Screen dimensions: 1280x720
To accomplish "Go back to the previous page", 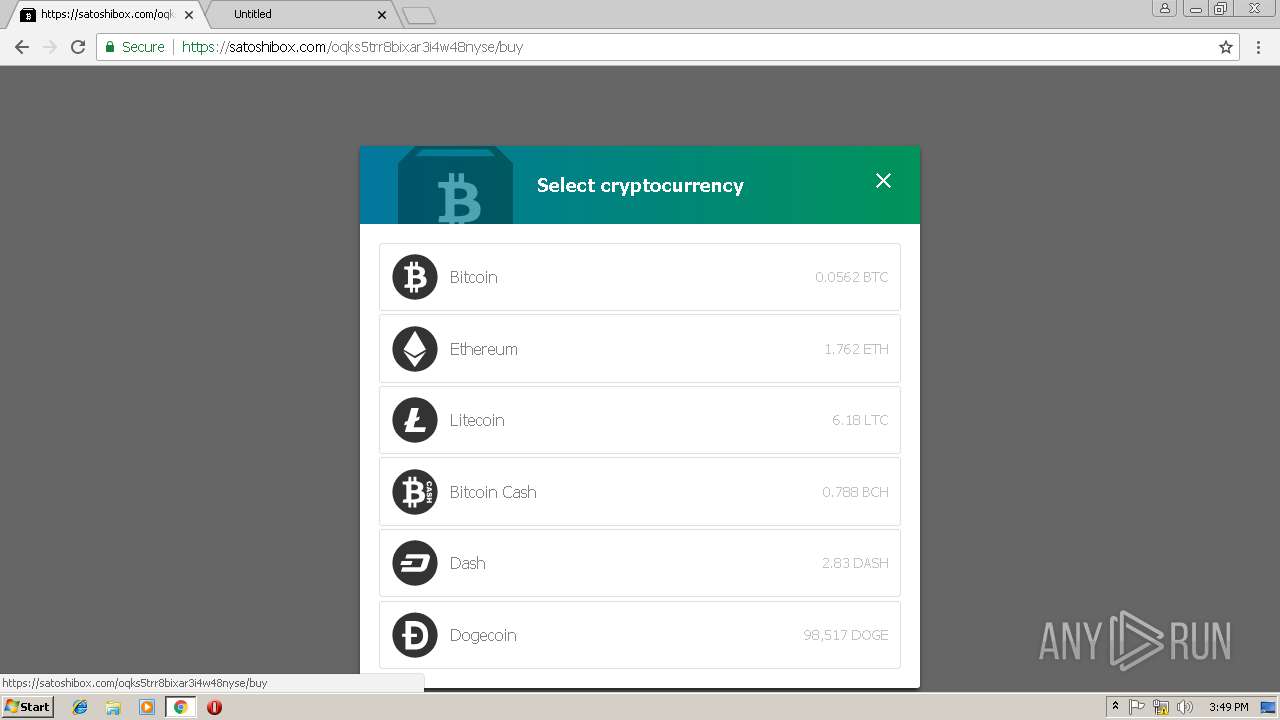I will click(22, 47).
